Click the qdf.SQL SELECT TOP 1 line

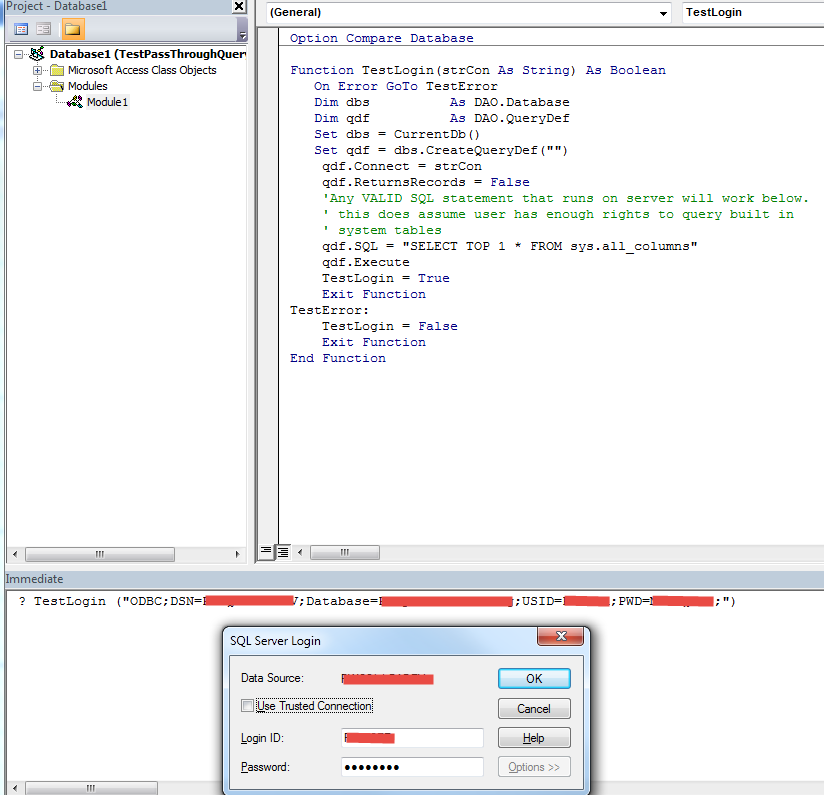click(510, 246)
